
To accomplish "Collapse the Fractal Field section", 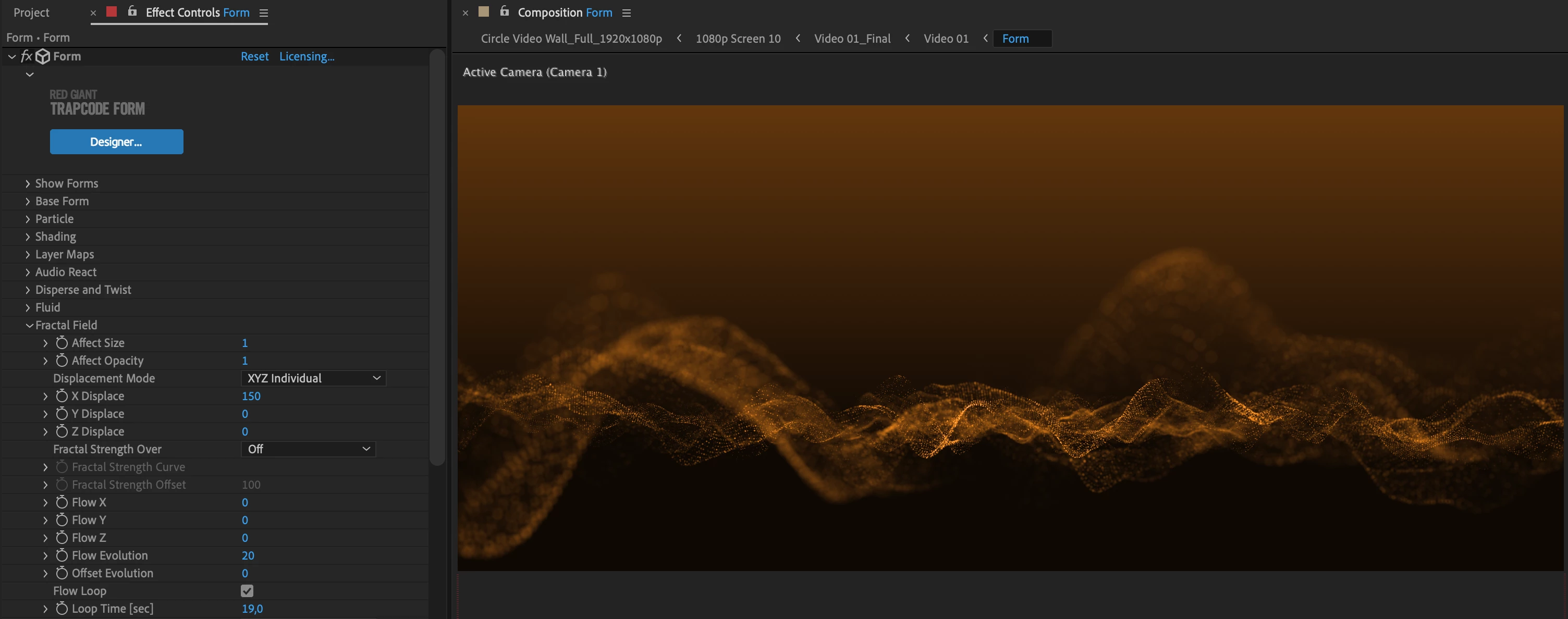I will [29, 326].
